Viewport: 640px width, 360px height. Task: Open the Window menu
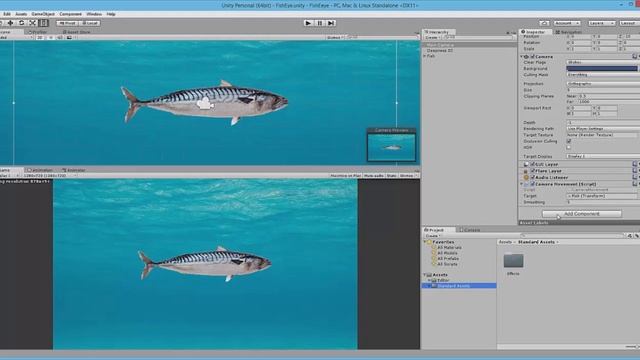click(94, 14)
